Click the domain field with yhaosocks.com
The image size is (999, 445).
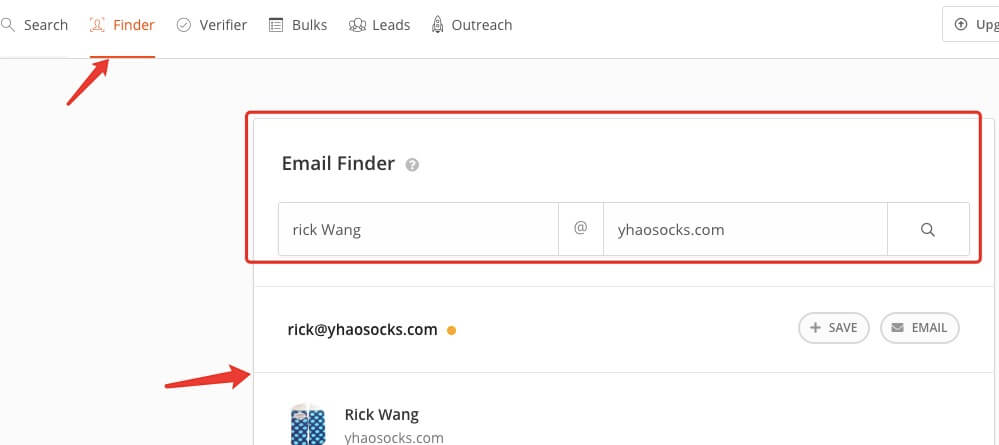coord(745,230)
